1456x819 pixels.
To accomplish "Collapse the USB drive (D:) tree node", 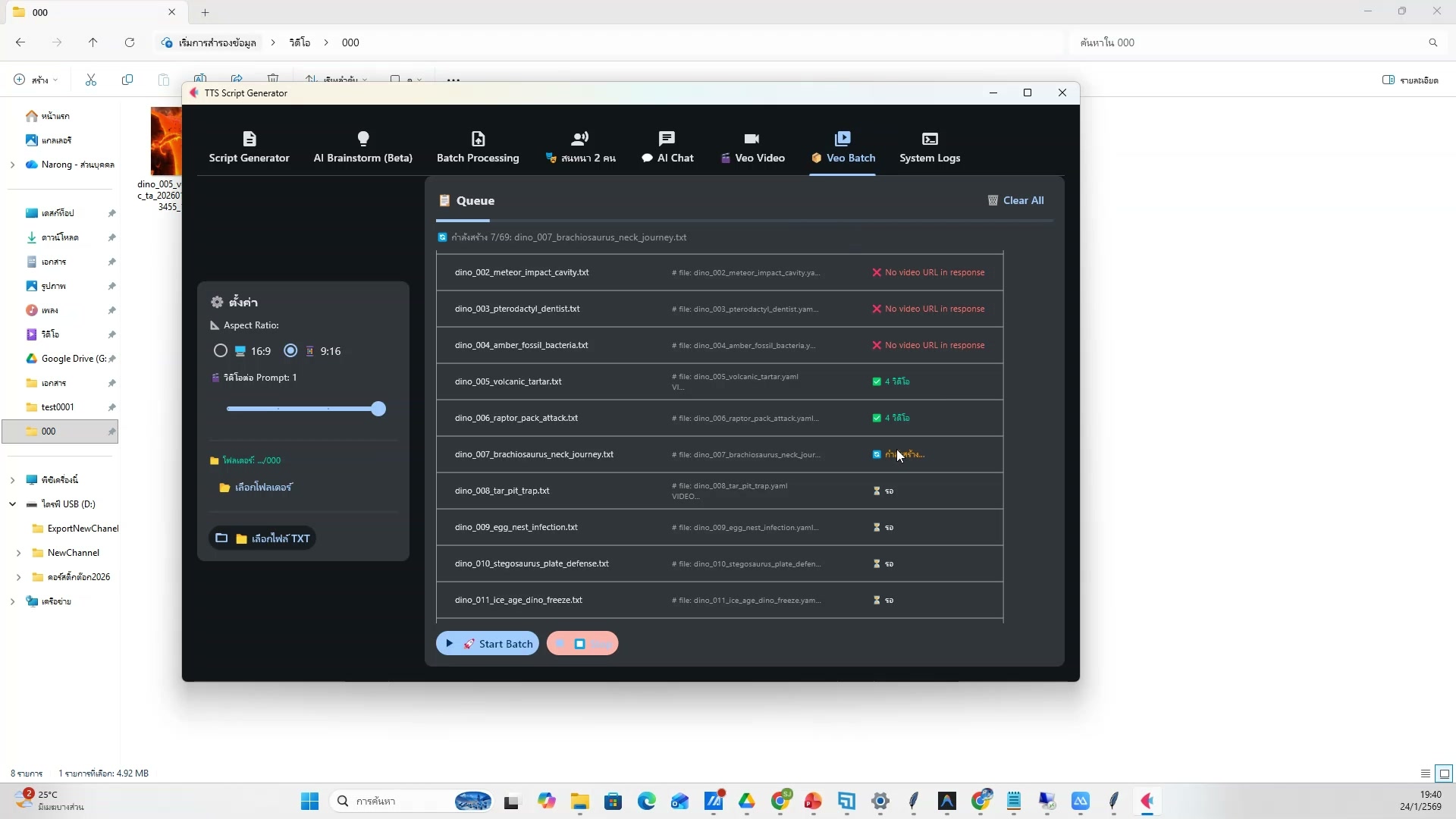I will click(13, 504).
